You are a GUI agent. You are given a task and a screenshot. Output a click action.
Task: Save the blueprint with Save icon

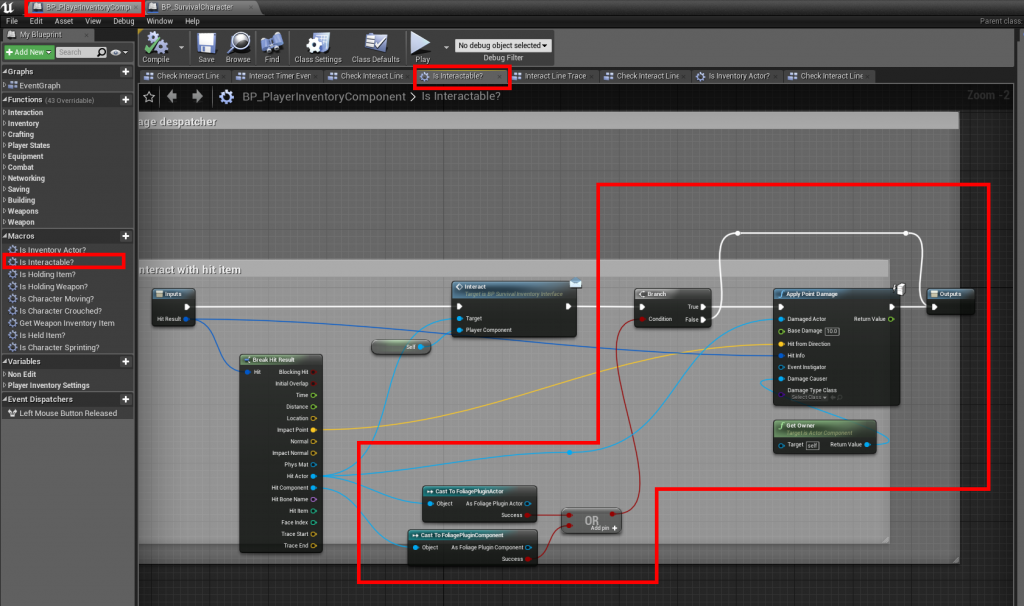pos(206,48)
